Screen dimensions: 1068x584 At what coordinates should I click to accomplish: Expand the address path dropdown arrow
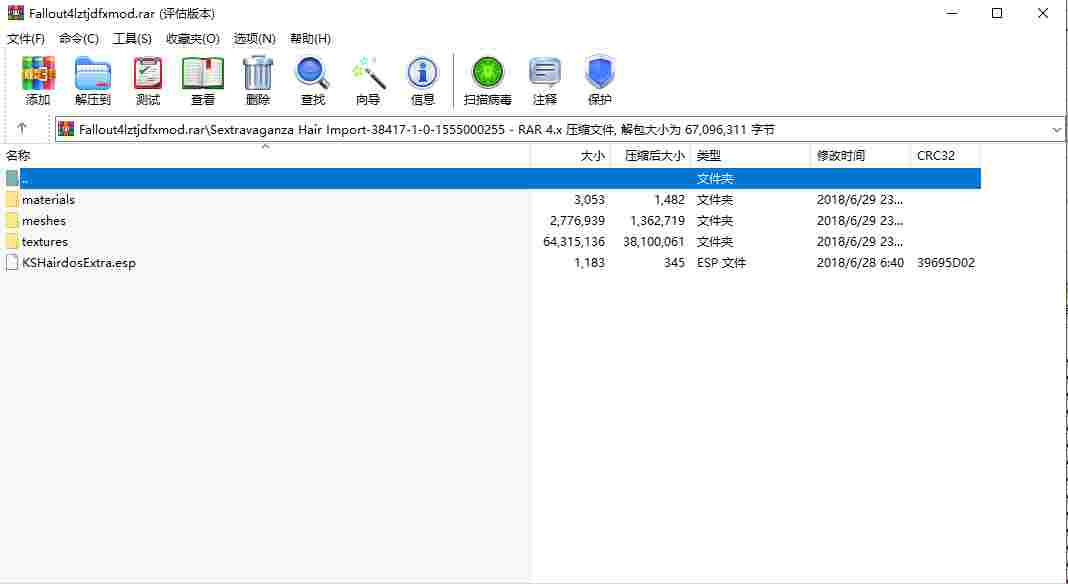pyautogui.click(x=1056, y=129)
